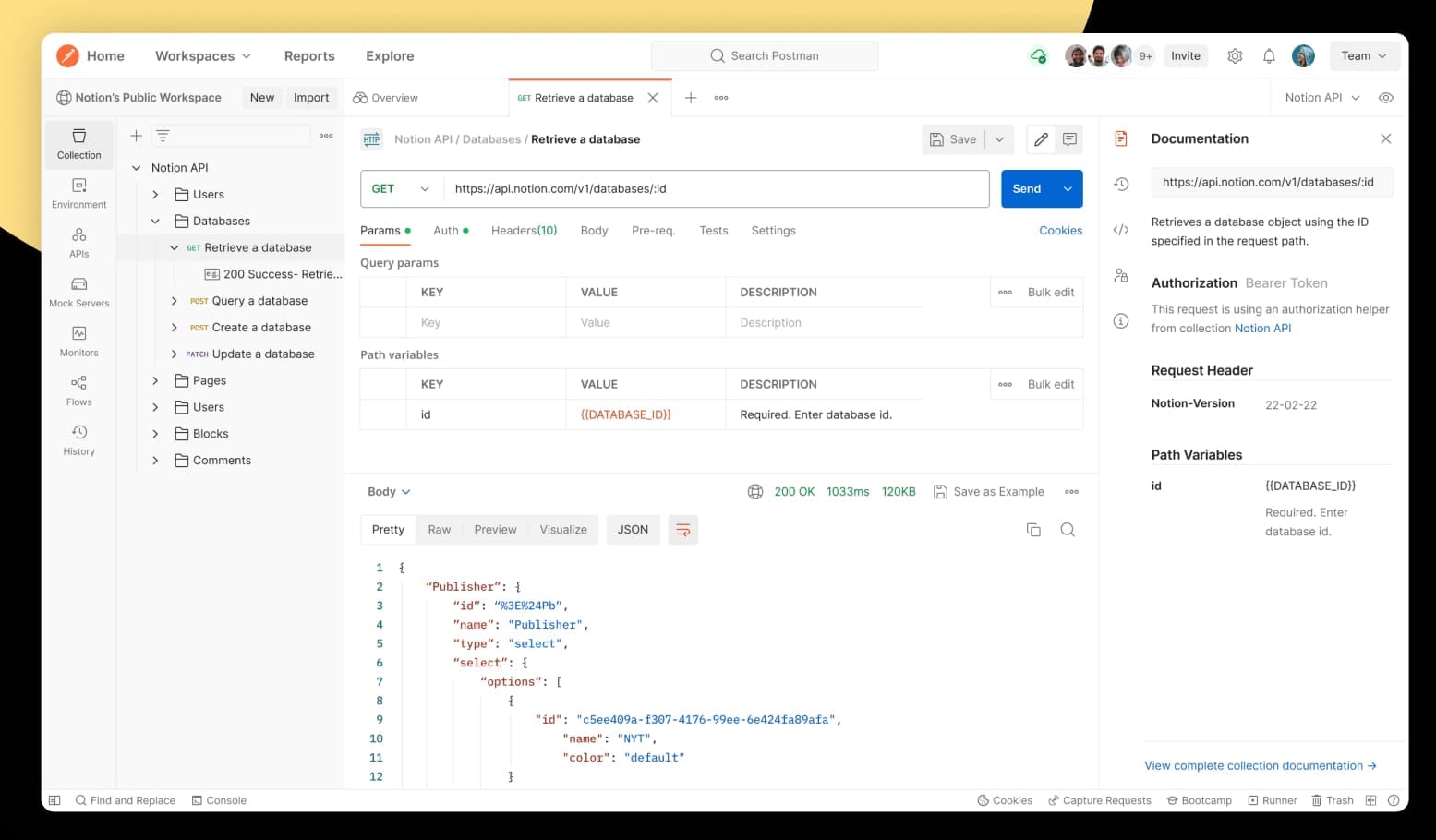Open the Collection sidebar panel
Viewport: 1436px width, 840px height.
coord(79,144)
